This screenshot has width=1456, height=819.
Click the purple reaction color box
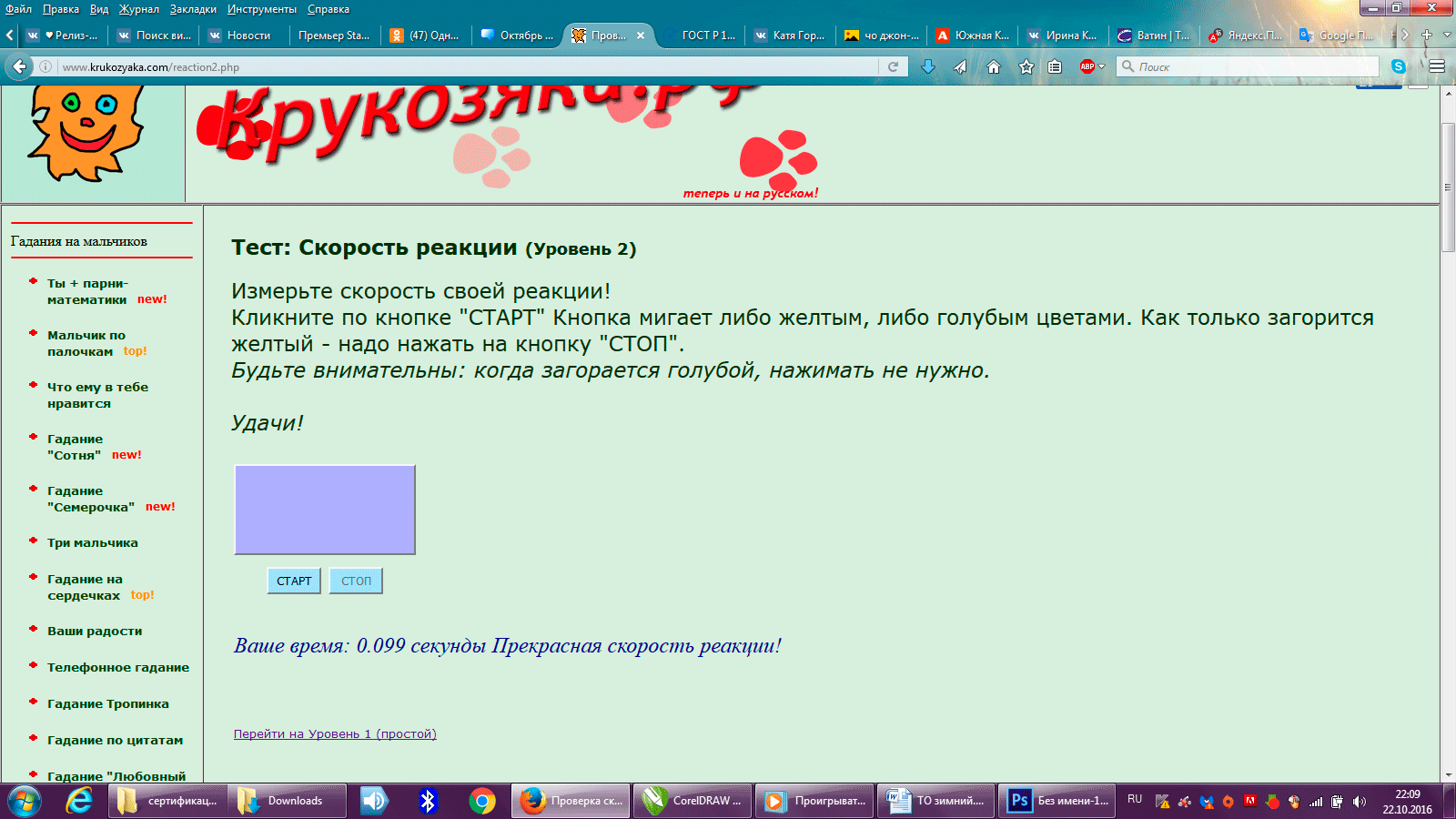click(325, 510)
